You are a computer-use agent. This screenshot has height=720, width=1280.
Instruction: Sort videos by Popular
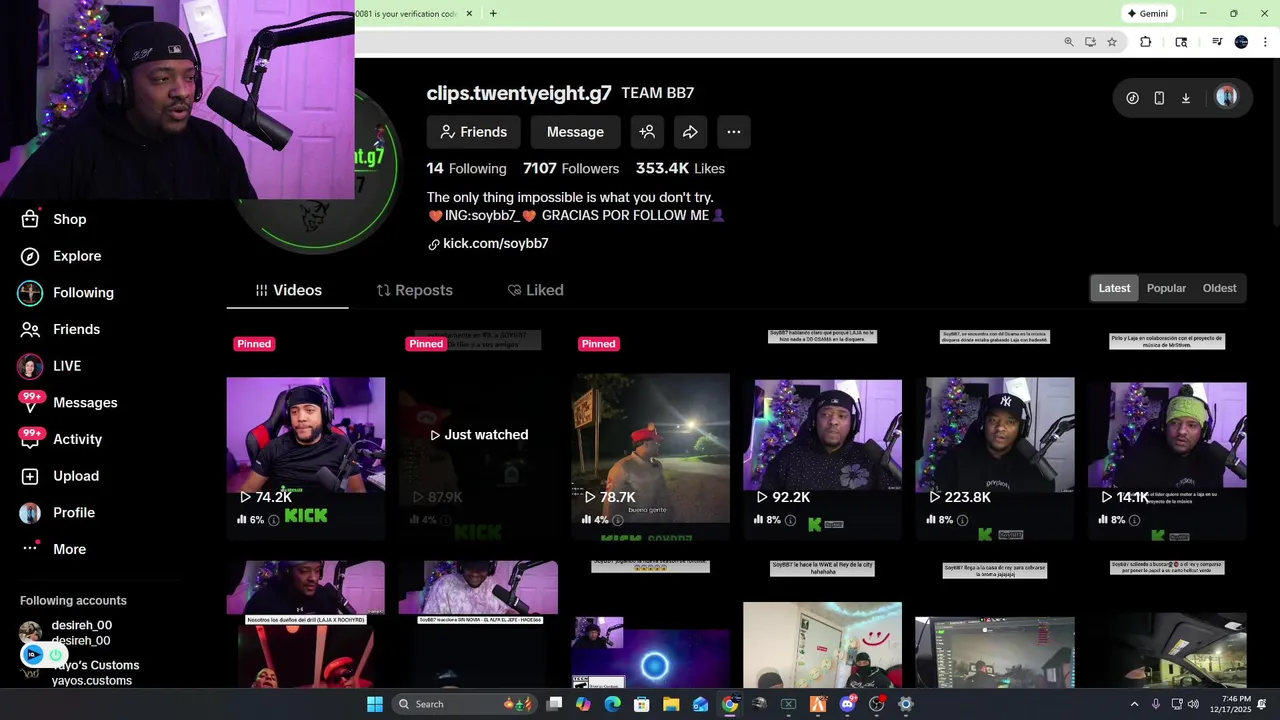1166,288
